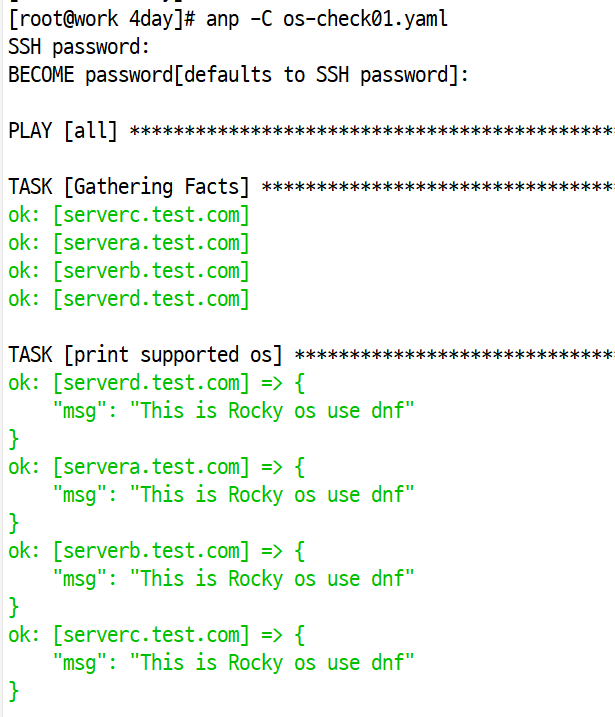Image resolution: width=615 pixels, height=717 pixels.
Task: Click serverd.test.com under Gathering Facts
Action: 151,299
